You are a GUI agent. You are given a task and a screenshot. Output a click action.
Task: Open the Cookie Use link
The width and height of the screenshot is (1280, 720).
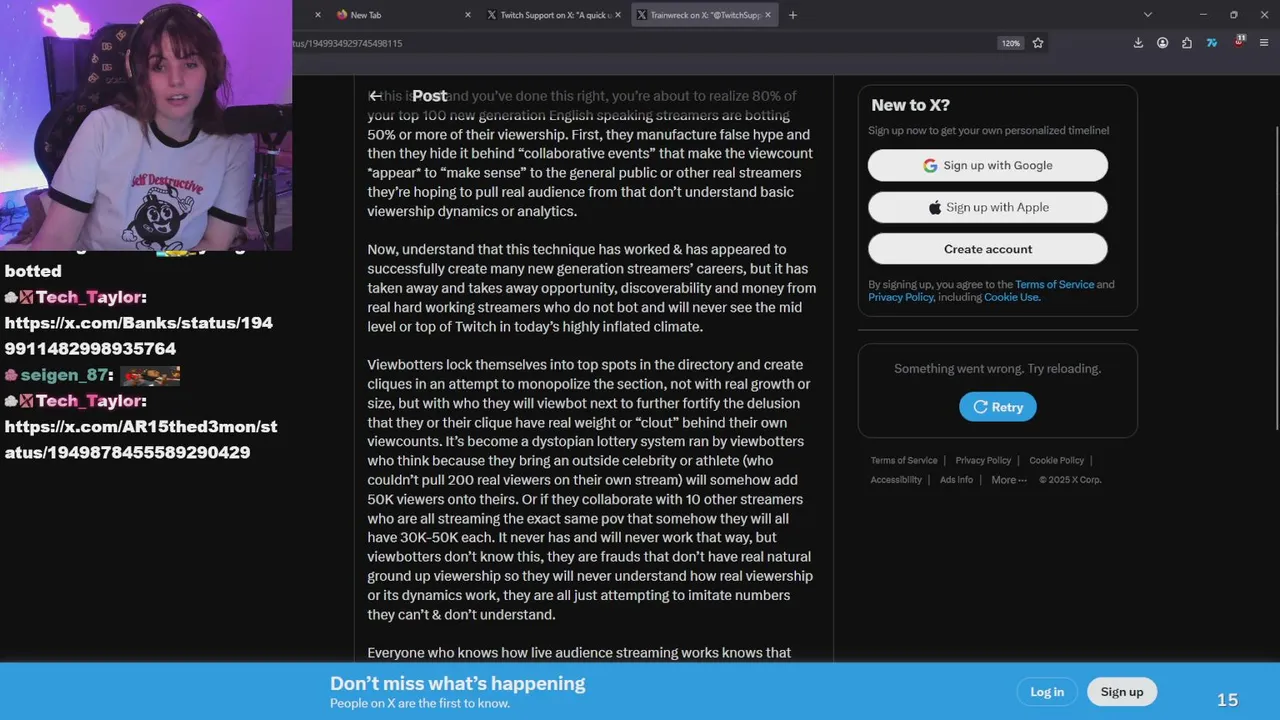coord(1011,297)
